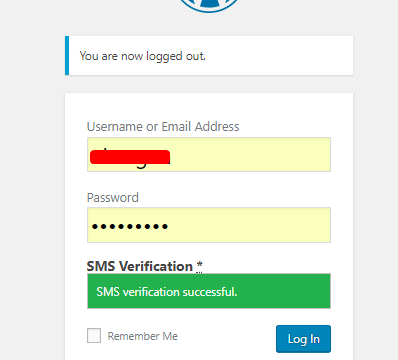
Task: Click the empty part of the password field
Action: [x=250, y=225]
